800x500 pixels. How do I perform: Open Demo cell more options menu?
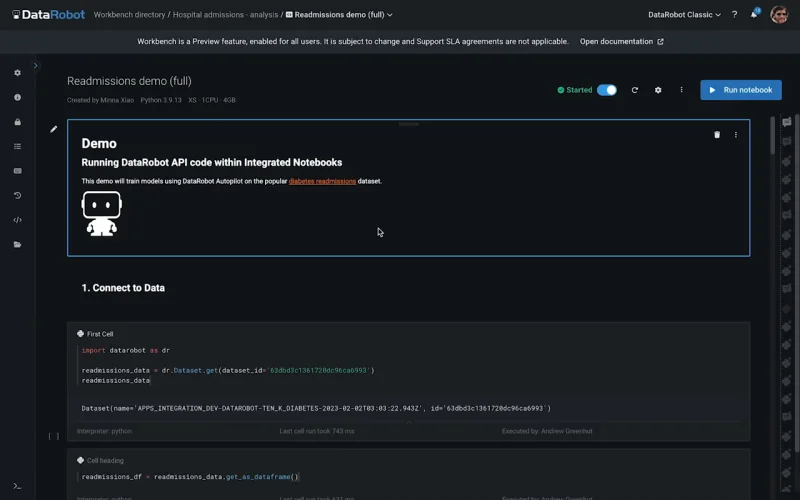736,135
